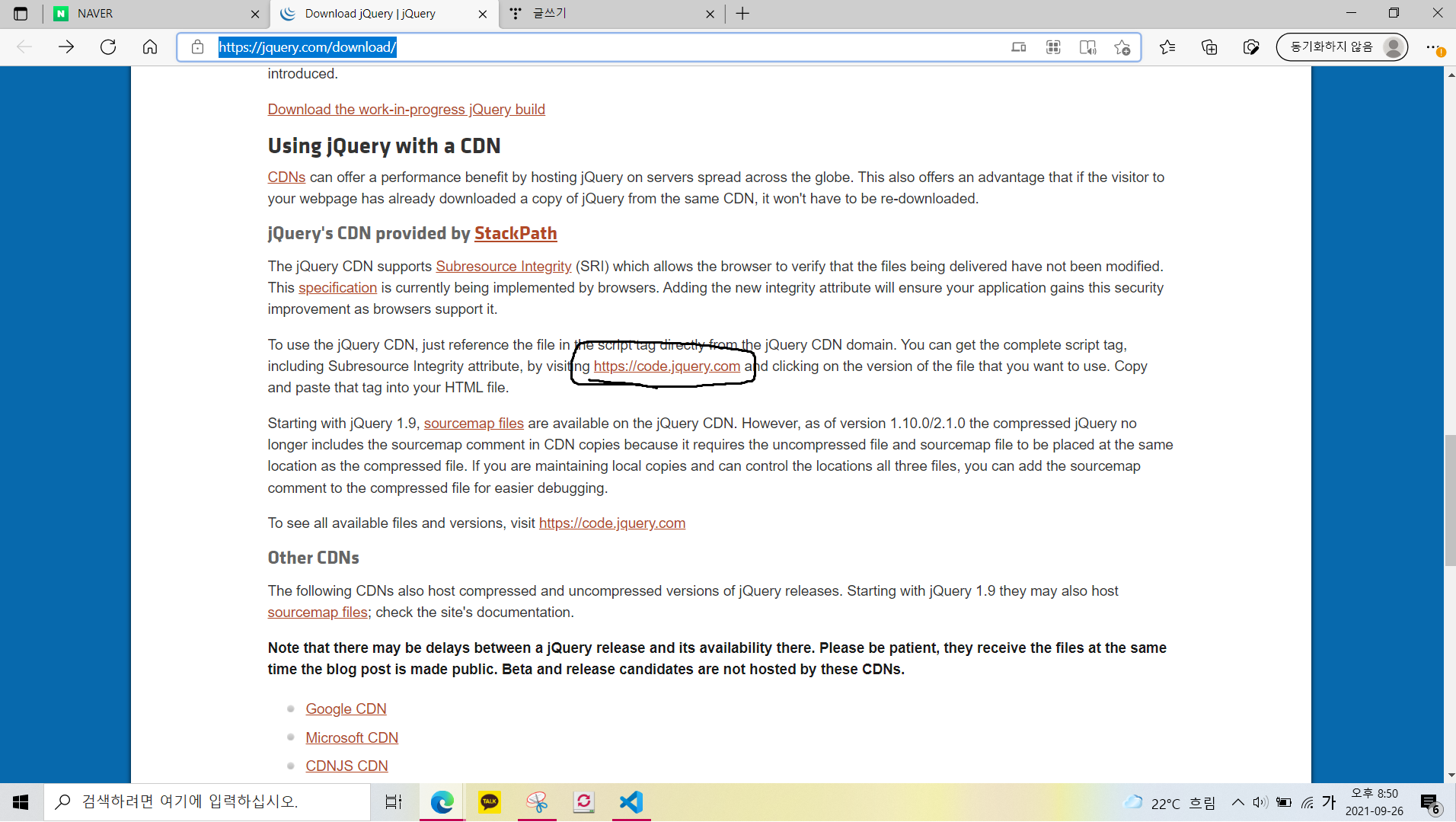Click the Windows taskbar search box
1456x822 pixels.
pyautogui.click(x=207, y=802)
